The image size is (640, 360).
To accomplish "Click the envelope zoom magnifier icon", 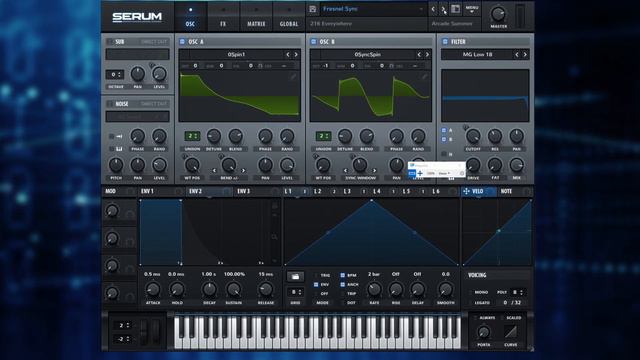I will tap(275, 237).
